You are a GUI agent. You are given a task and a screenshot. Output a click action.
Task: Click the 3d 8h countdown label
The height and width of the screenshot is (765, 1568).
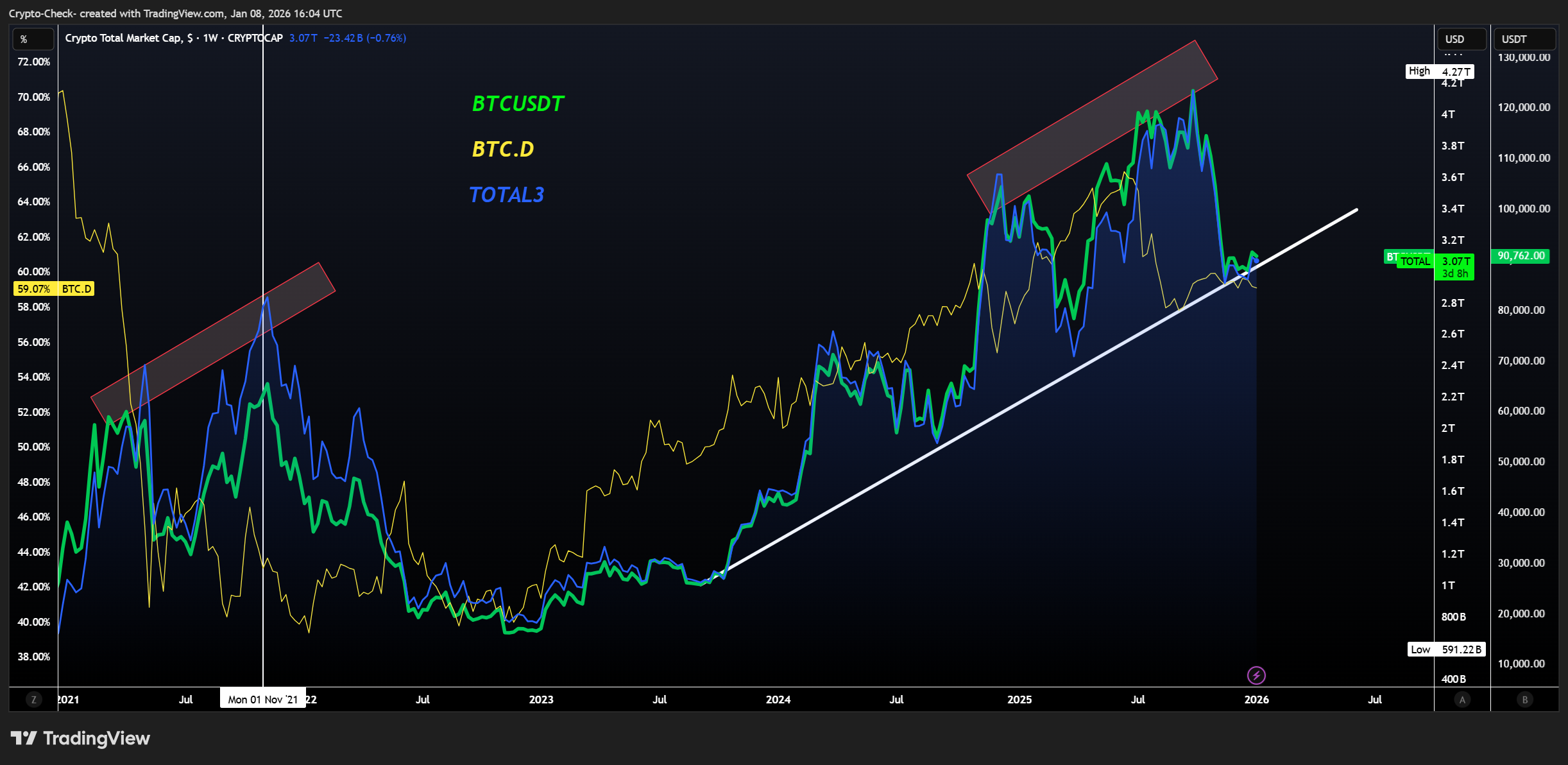tap(1454, 274)
